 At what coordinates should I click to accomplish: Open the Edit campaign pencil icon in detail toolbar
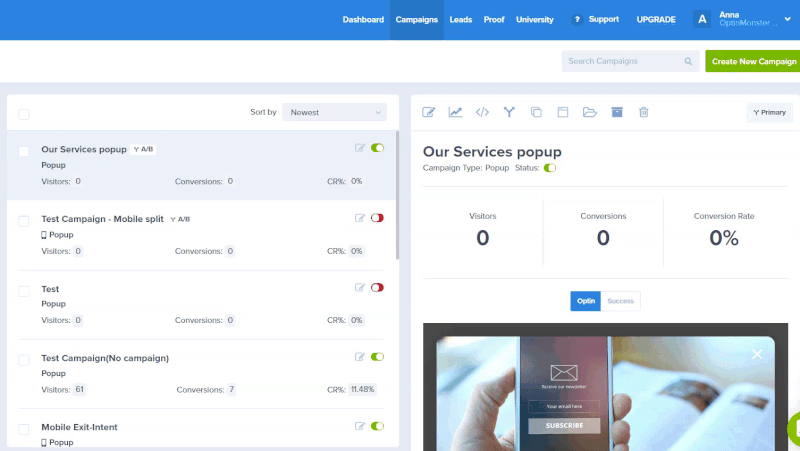429,112
